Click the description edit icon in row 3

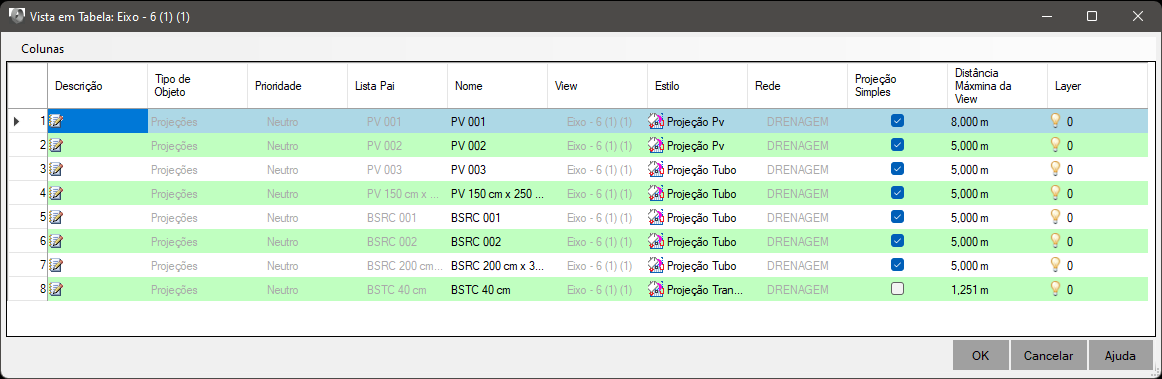point(56,169)
